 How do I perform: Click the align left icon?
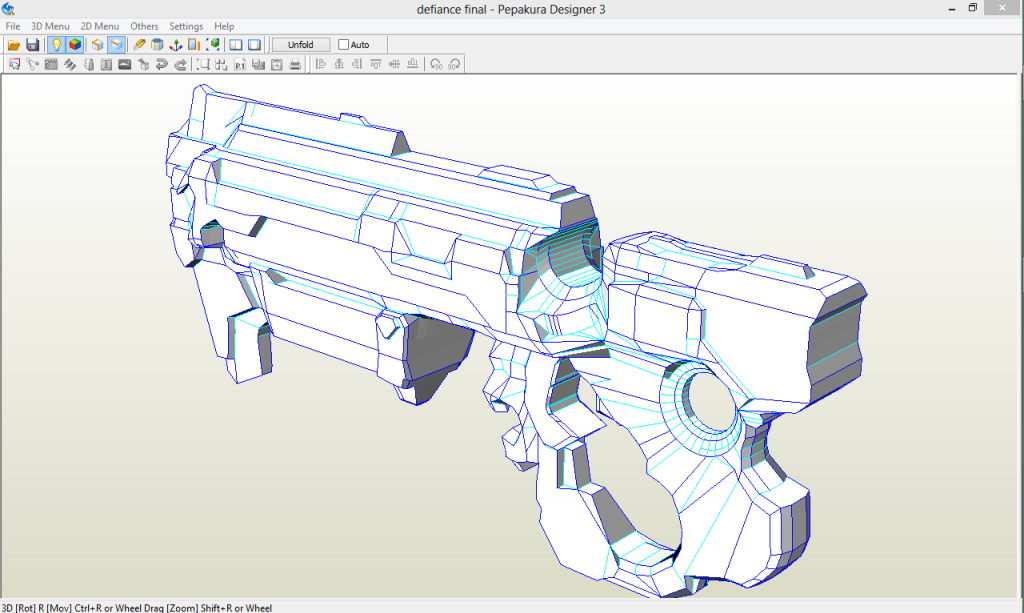pos(321,64)
